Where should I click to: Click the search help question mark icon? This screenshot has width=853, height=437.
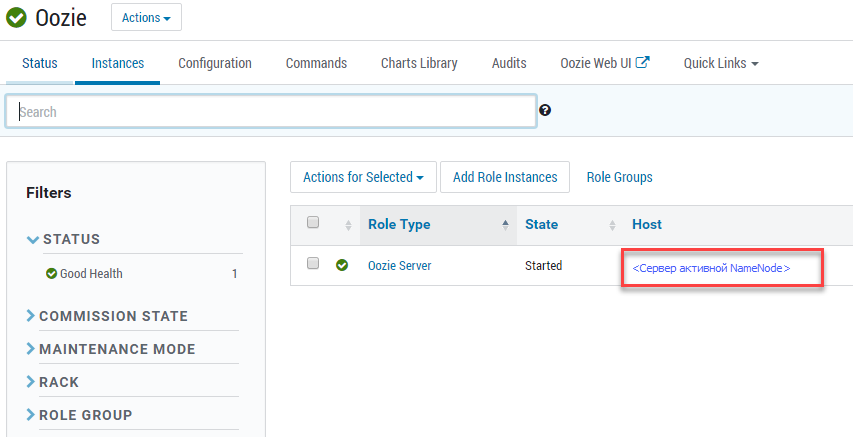click(x=545, y=111)
